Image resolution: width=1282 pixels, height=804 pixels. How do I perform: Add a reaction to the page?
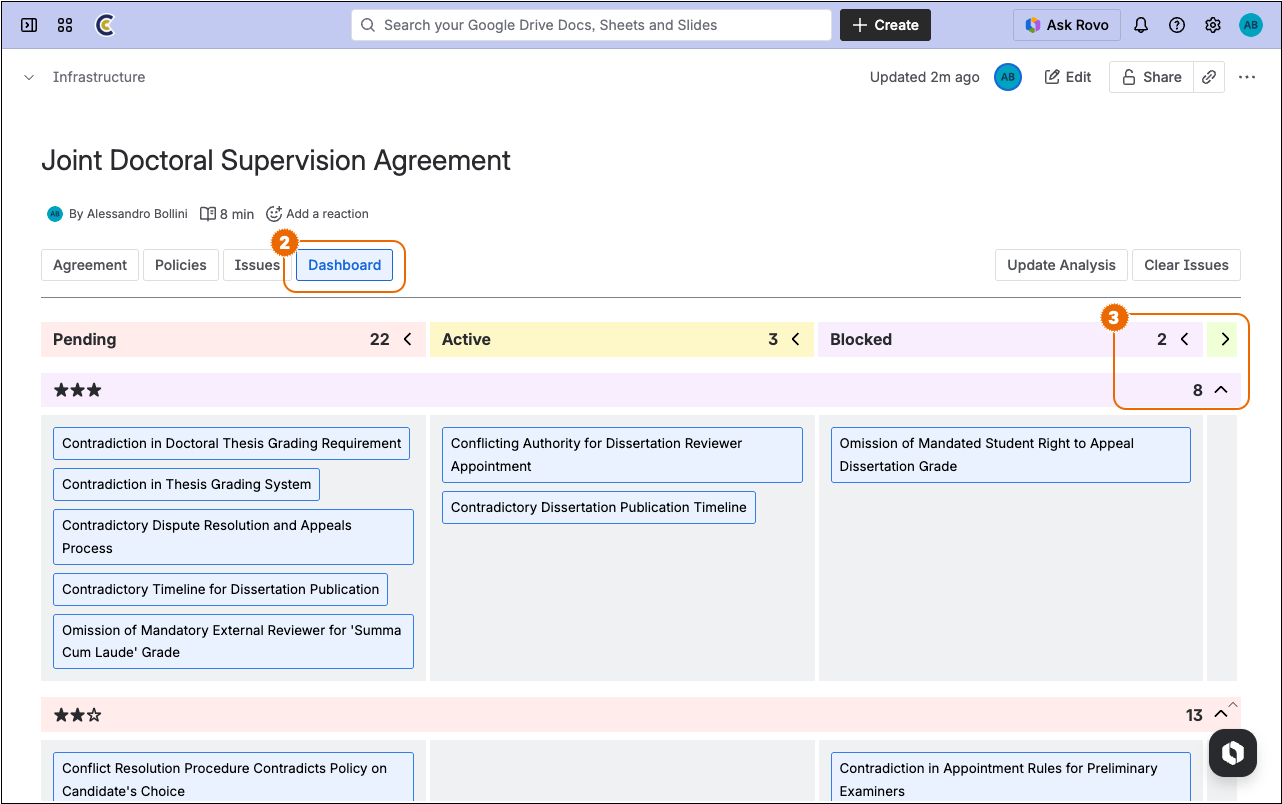pyautogui.click(x=317, y=214)
